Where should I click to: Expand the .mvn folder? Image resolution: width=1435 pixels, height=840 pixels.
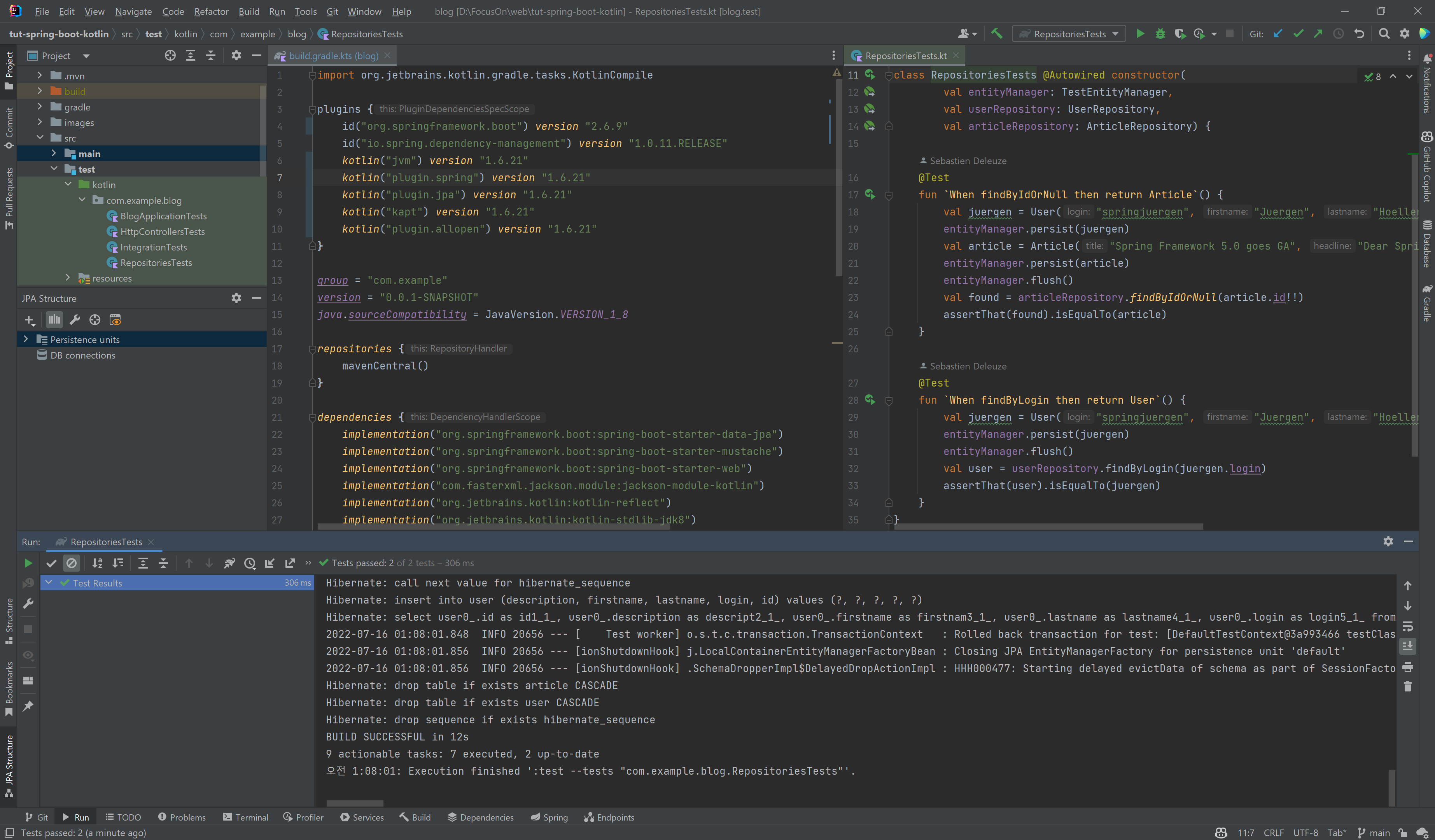tap(39, 75)
